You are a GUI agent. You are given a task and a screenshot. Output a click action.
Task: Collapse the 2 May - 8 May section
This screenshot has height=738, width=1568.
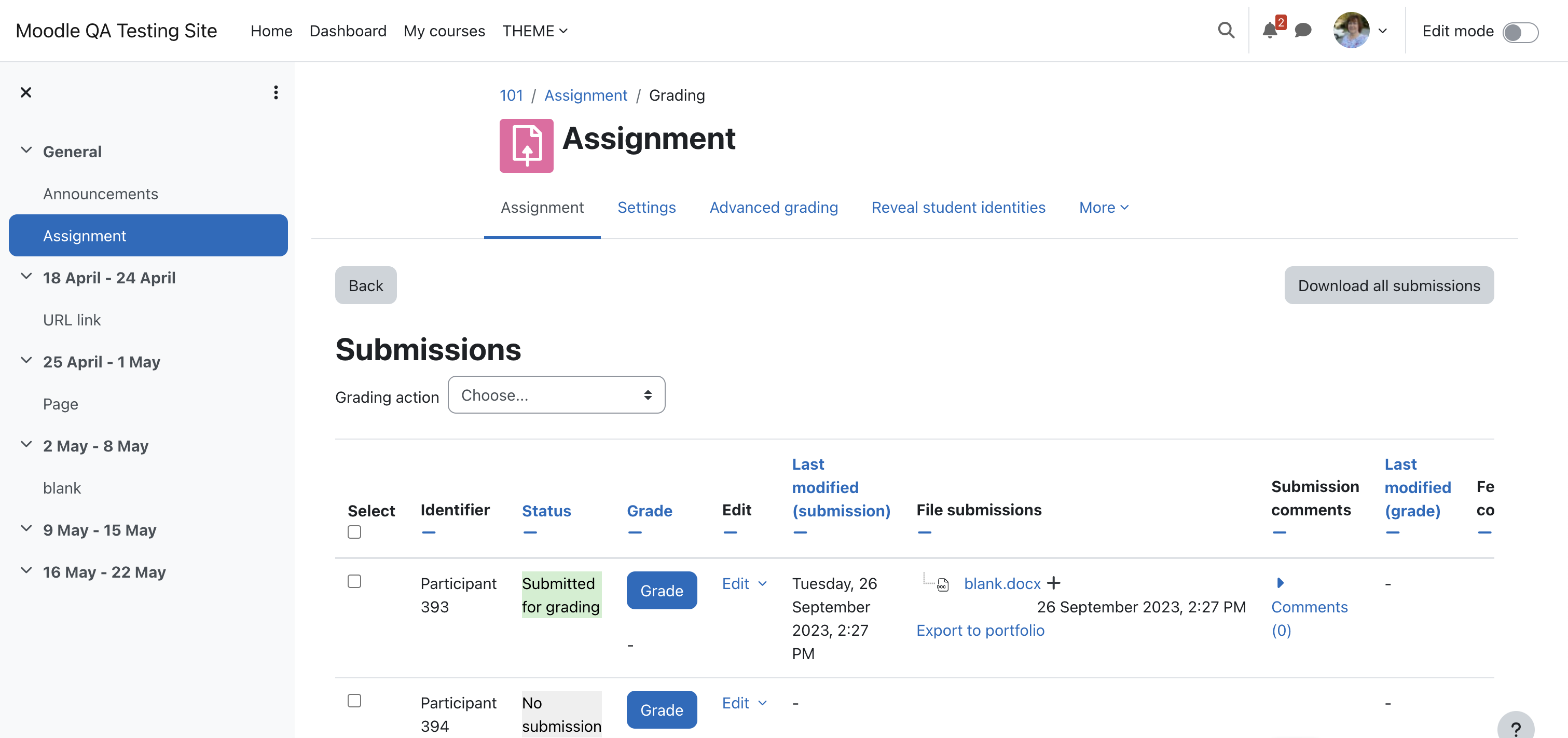tap(26, 444)
